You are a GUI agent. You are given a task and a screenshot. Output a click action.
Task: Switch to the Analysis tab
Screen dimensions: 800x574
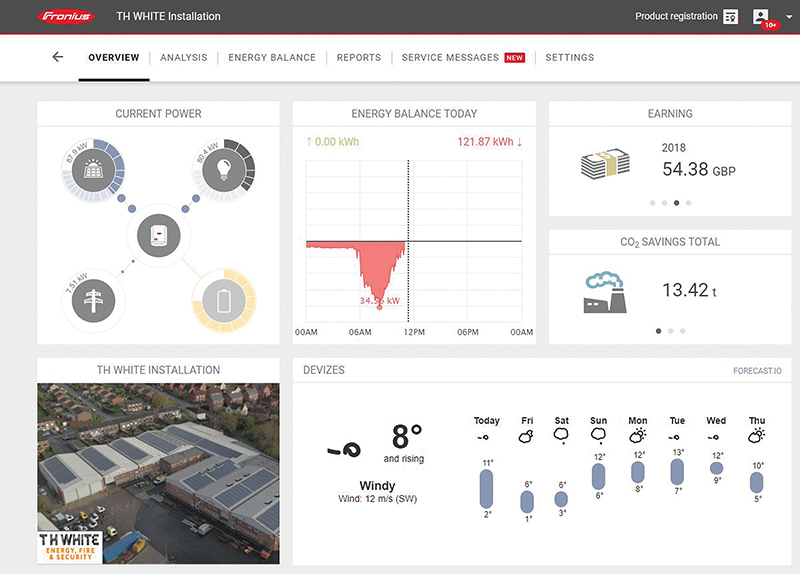click(184, 58)
